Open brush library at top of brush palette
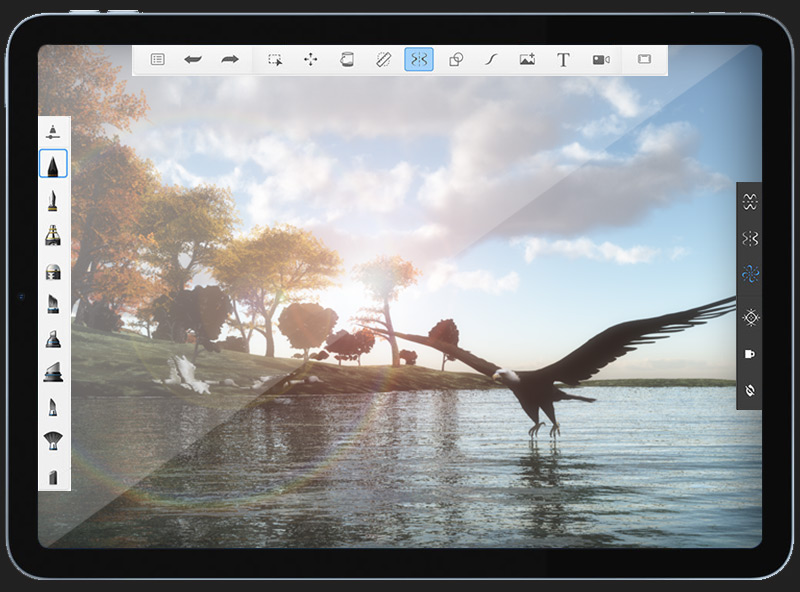 (54, 131)
